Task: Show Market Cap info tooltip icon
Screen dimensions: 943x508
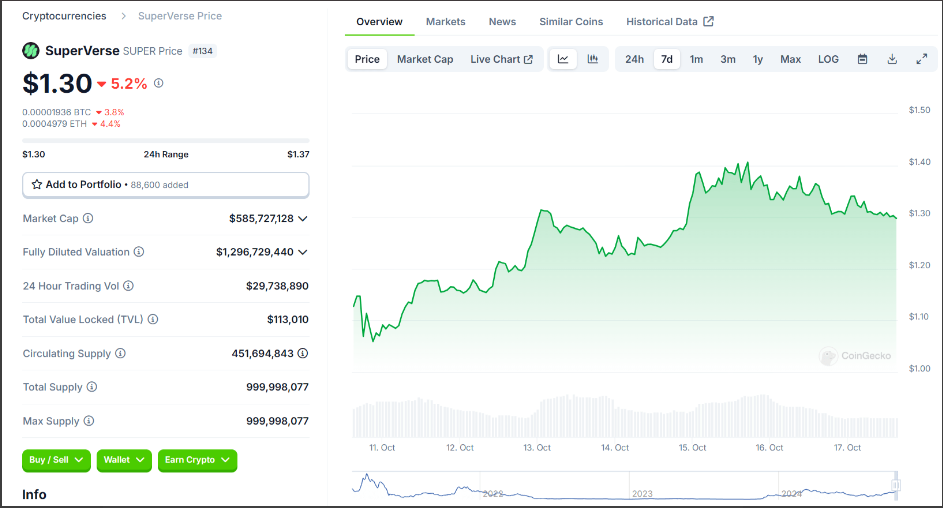Action: pyautogui.click(x=88, y=218)
